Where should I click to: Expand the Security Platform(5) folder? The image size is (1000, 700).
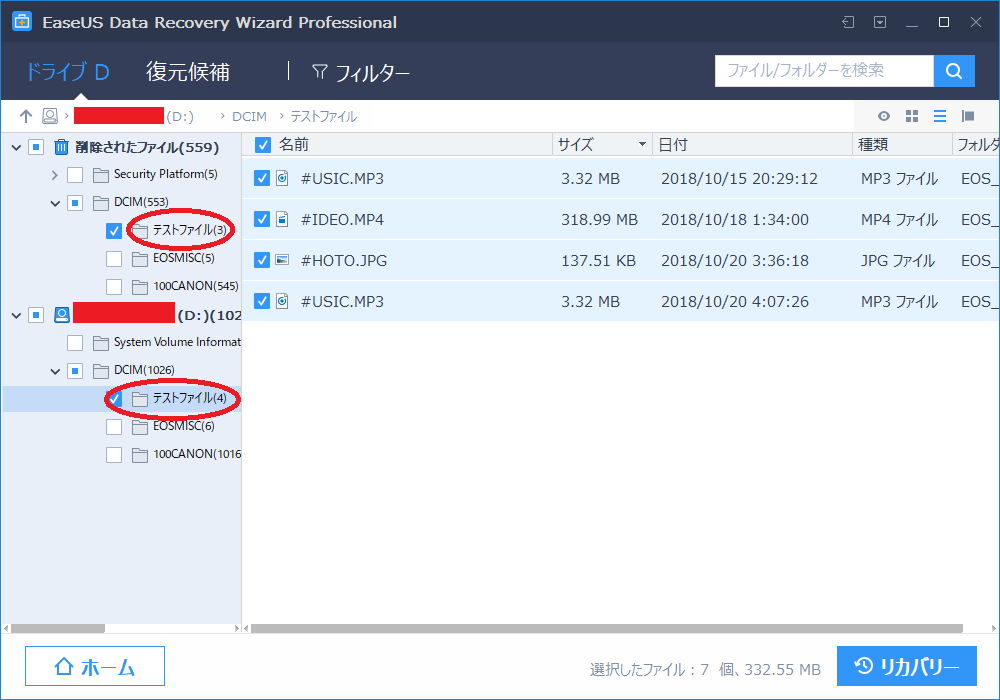(55, 175)
